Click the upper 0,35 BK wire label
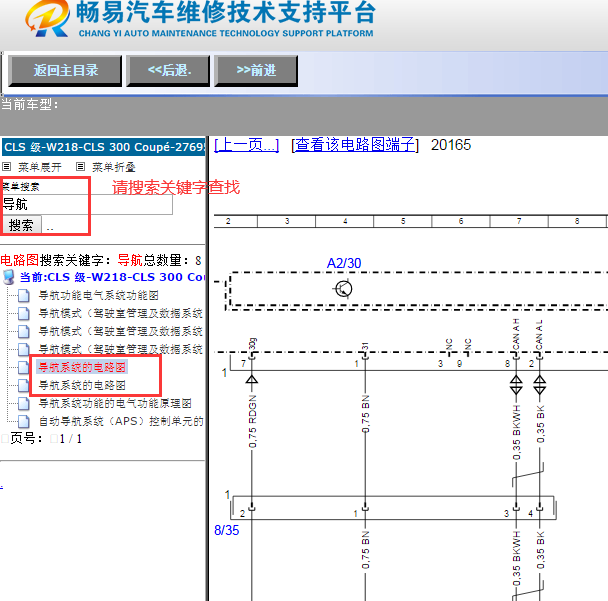Screen dimensions: 608x601 pyautogui.click(x=541, y=424)
